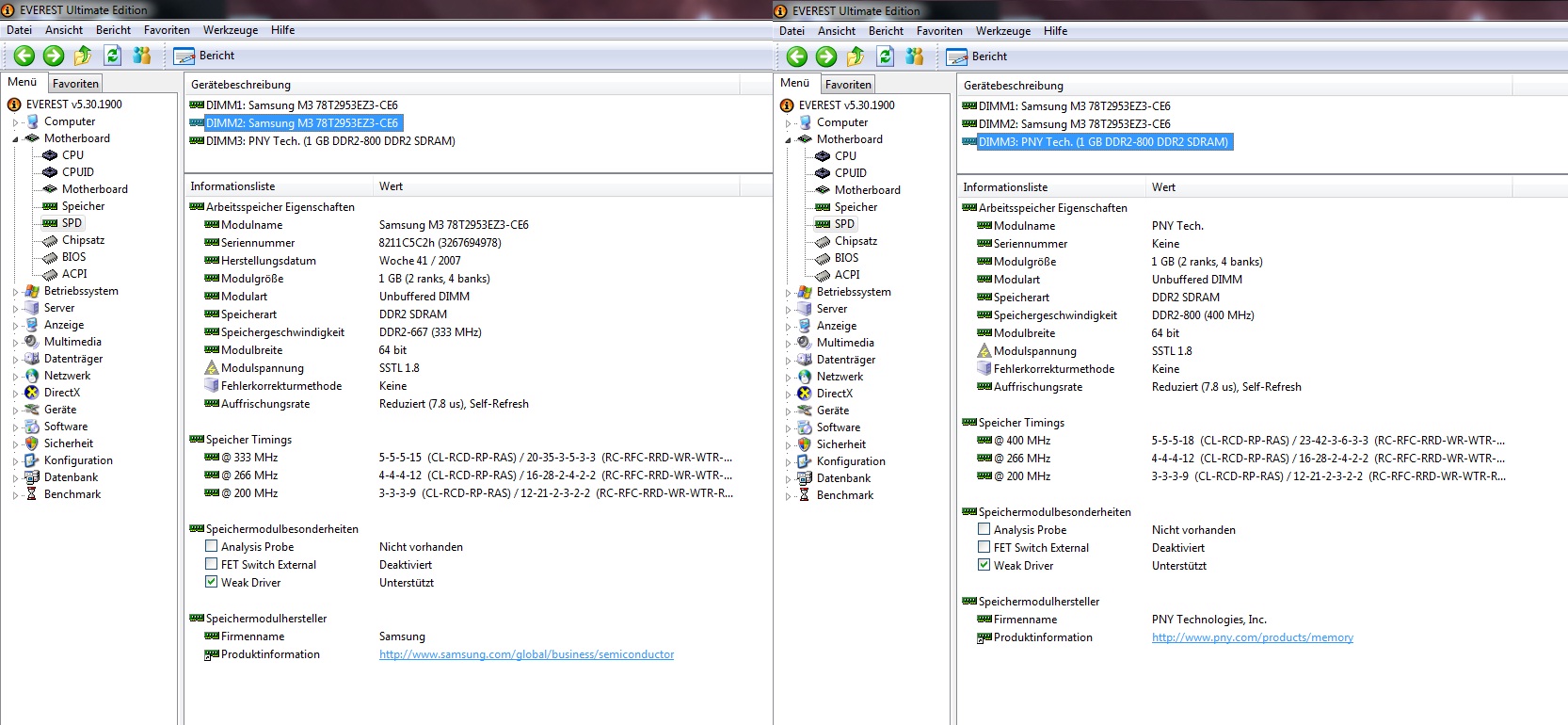Expand Anzeige node in left window tree
Screen dimensions: 1568x725
click(x=15, y=326)
